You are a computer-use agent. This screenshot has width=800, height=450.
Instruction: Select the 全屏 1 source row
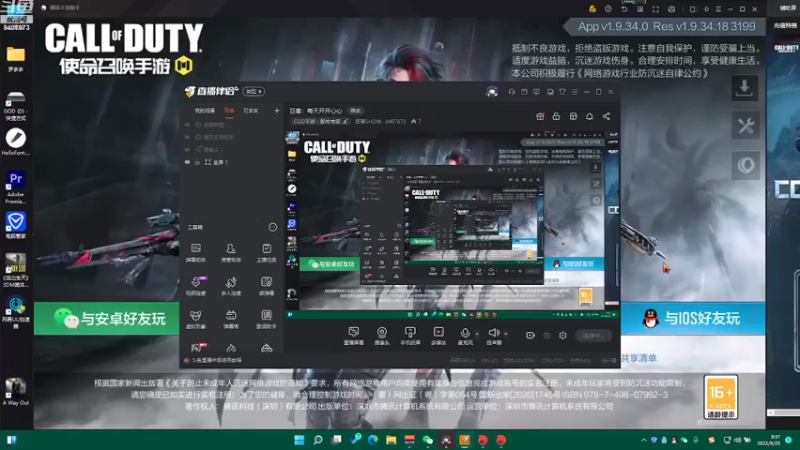tap(232, 162)
